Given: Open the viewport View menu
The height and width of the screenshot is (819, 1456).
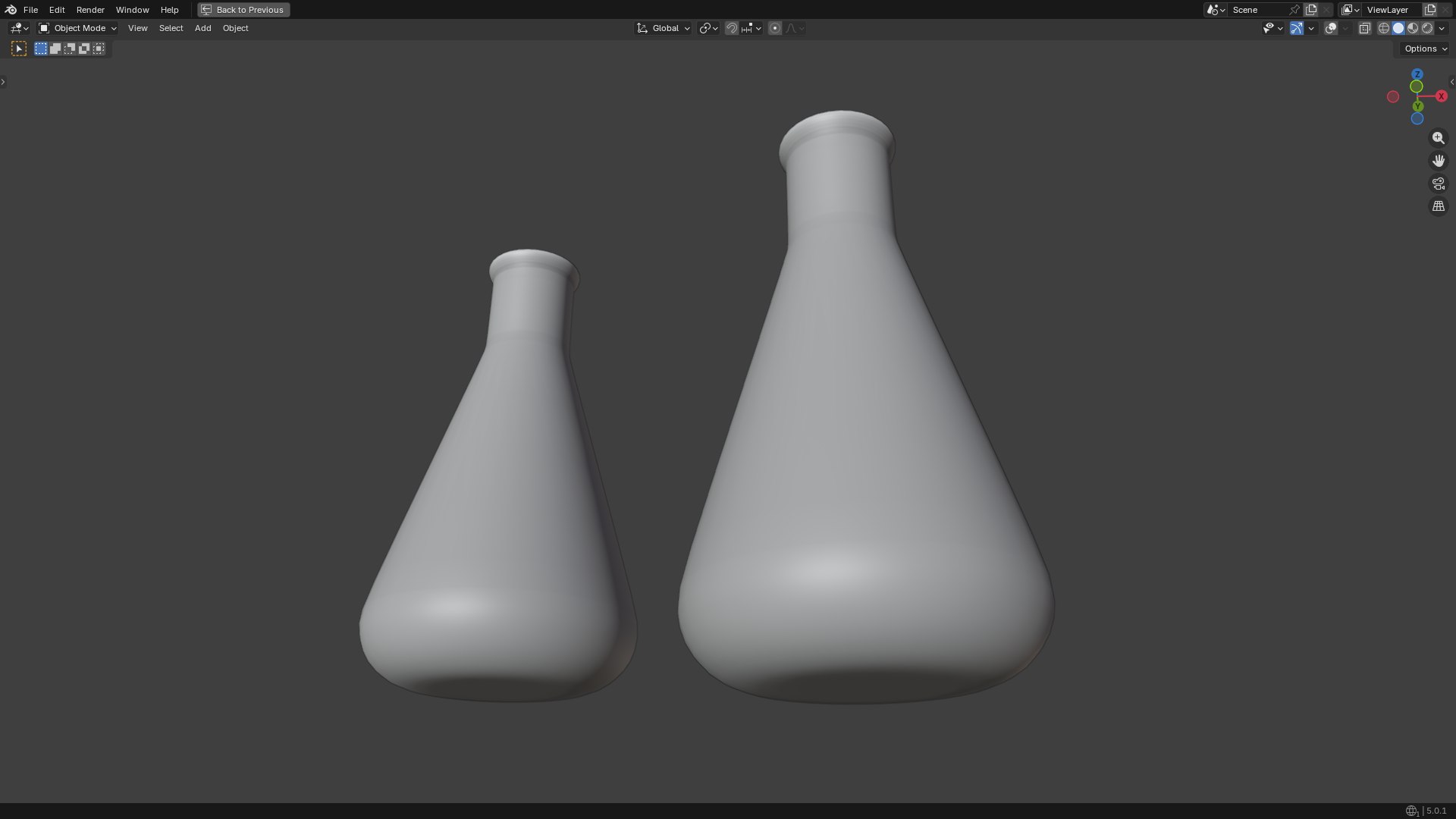Looking at the screenshot, I should click(x=137, y=28).
